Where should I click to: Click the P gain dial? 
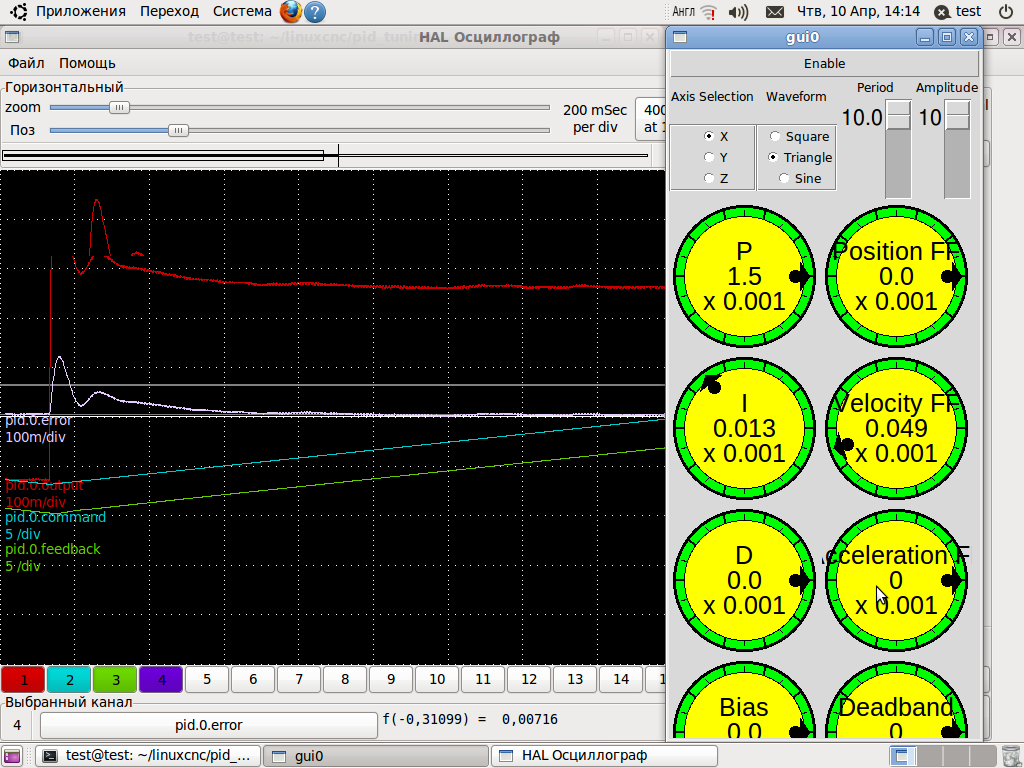[745, 276]
